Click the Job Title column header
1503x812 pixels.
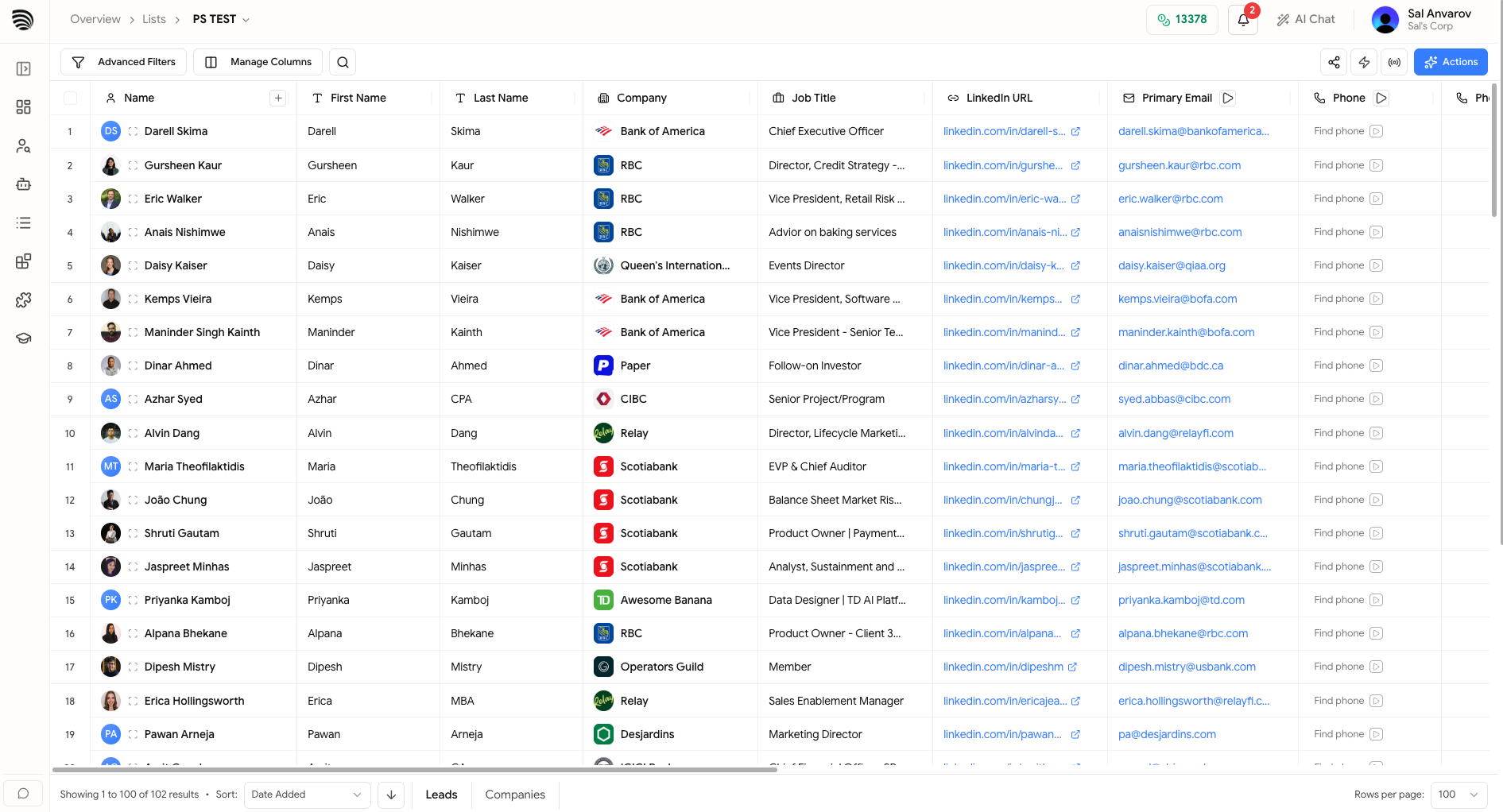(x=814, y=98)
